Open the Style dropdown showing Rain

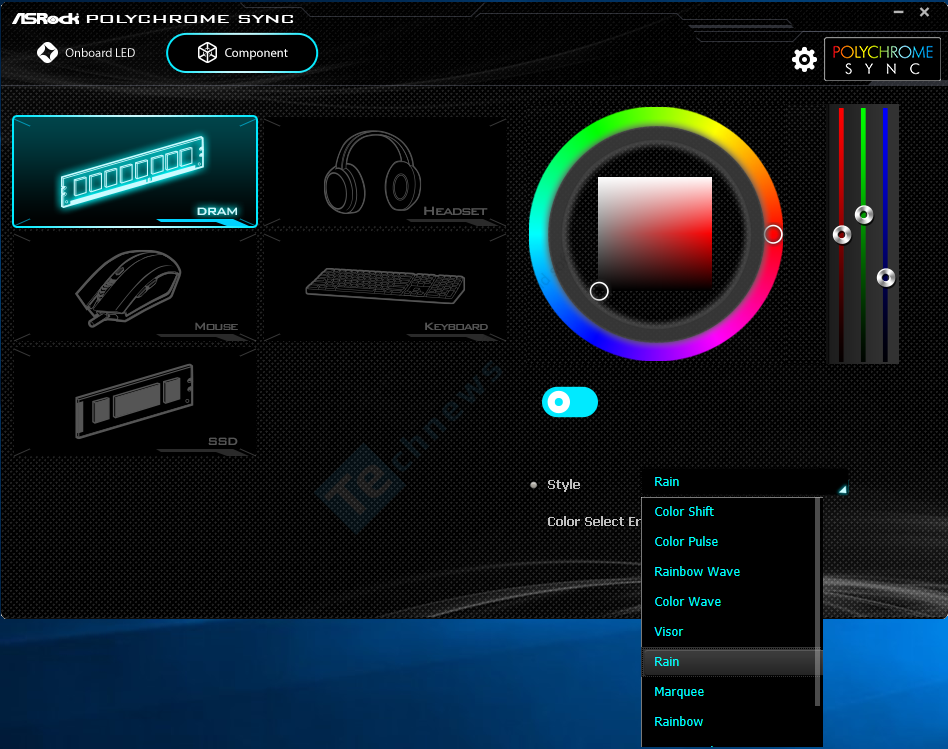coord(744,482)
